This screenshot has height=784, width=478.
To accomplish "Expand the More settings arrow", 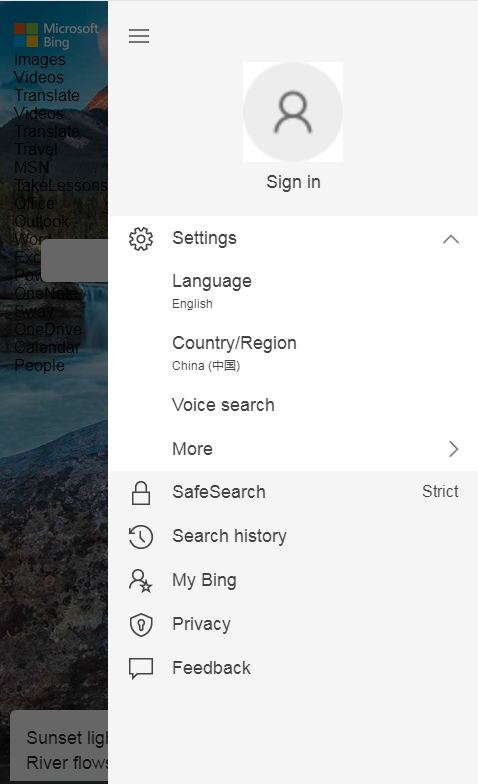I will coord(454,449).
